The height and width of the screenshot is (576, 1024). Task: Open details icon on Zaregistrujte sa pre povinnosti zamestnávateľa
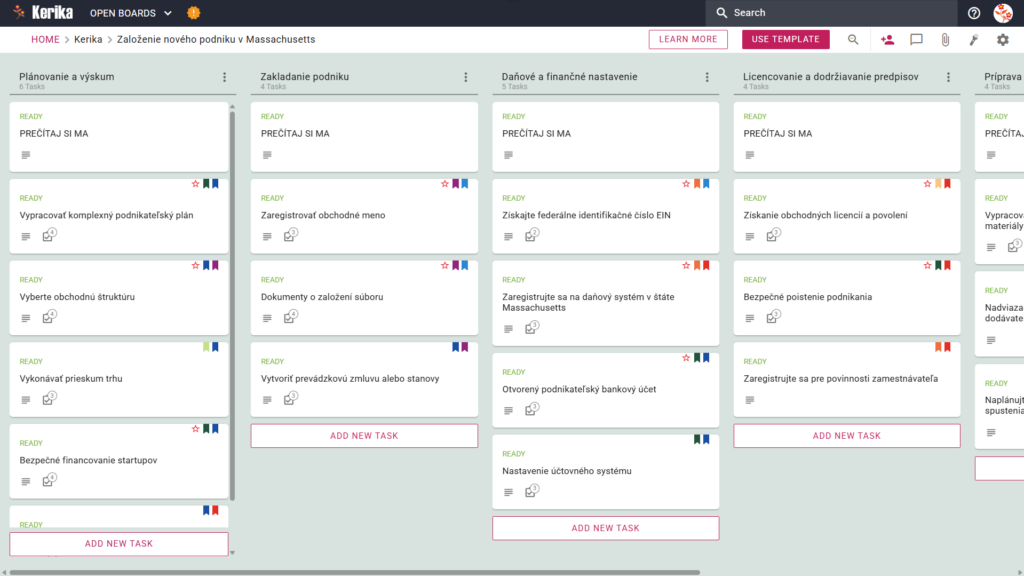pyautogui.click(x=750, y=400)
